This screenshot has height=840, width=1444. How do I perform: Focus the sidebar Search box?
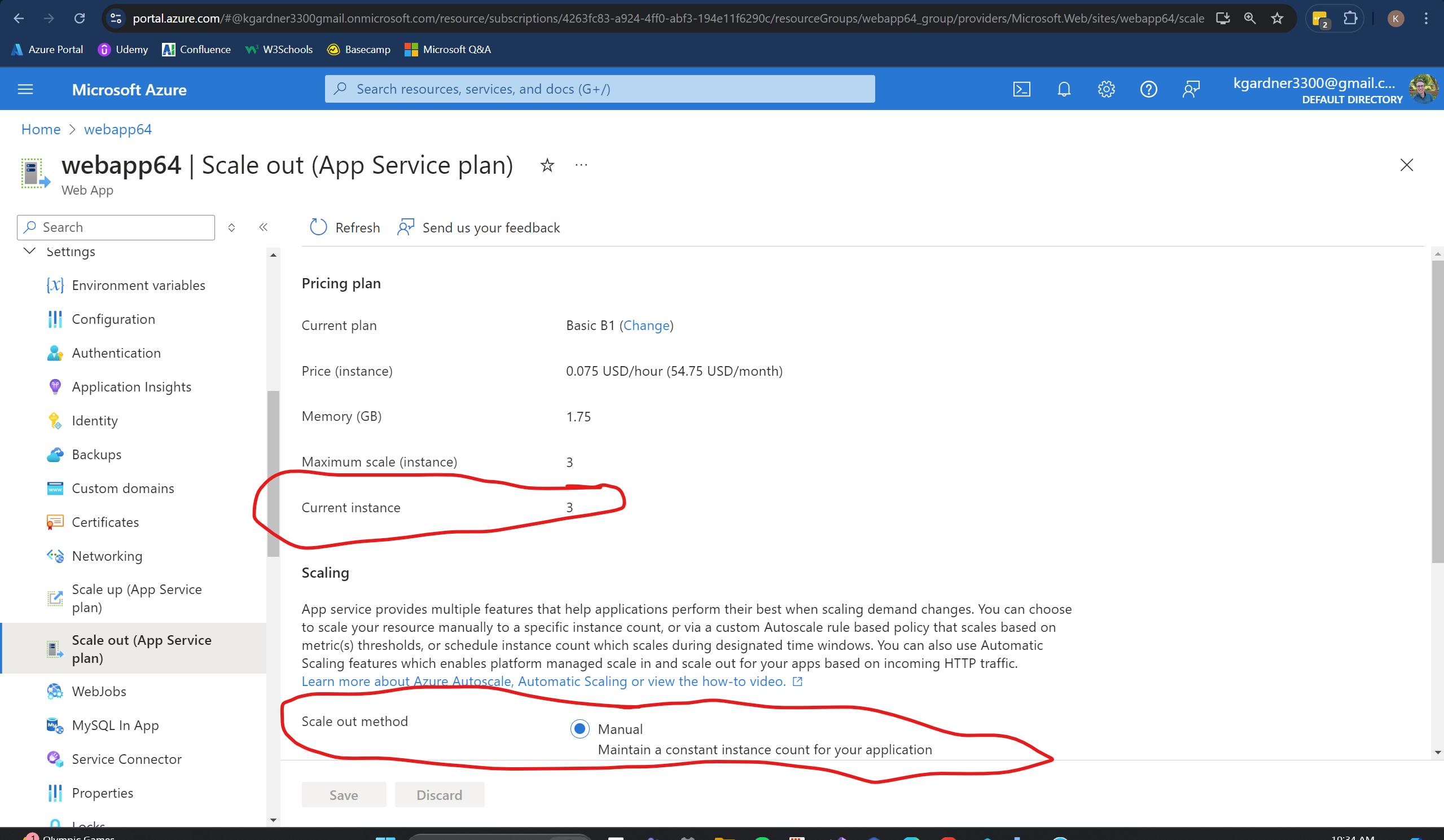(x=116, y=227)
